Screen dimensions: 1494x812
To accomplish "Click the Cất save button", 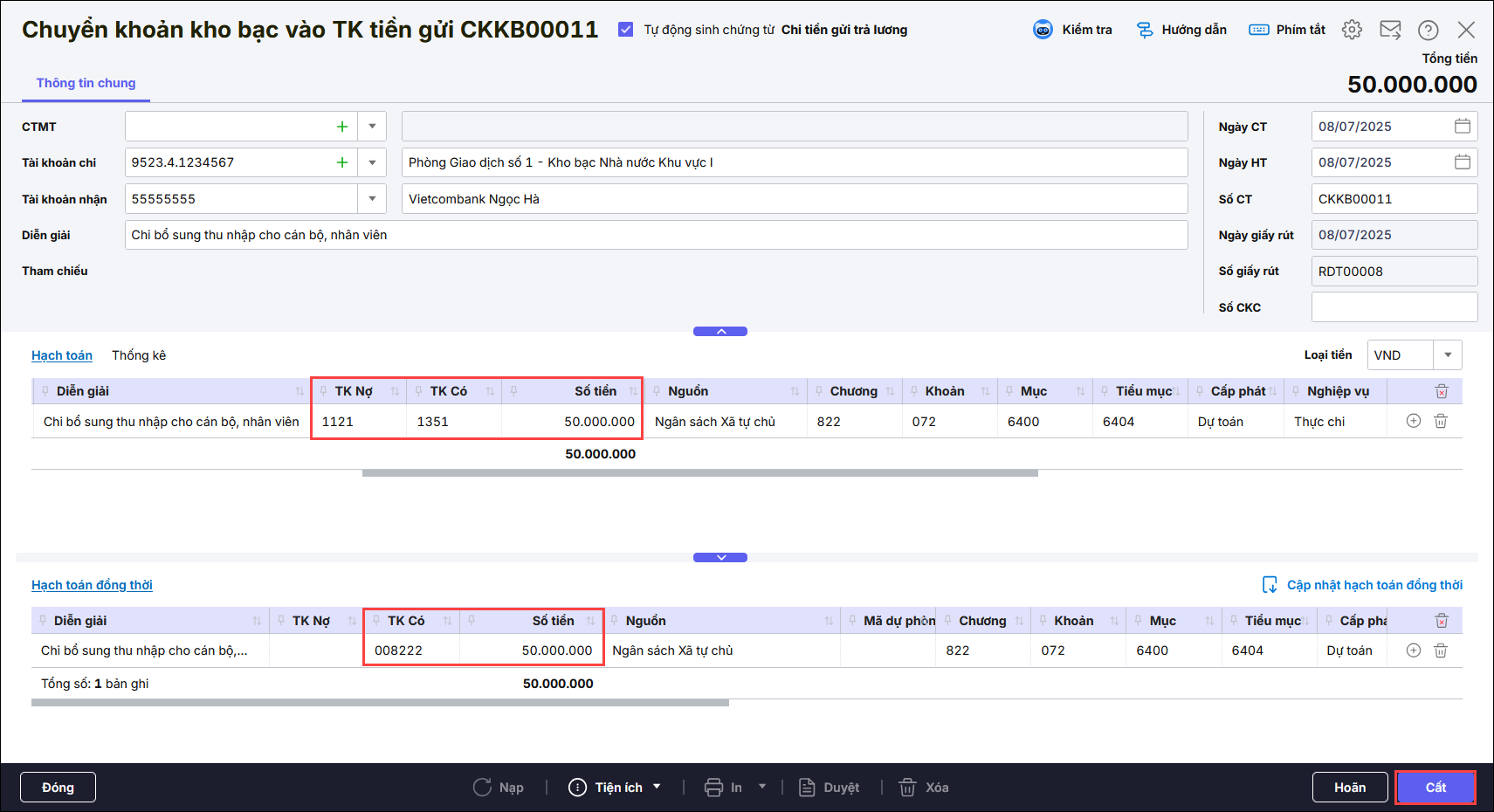I will coord(1435,788).
